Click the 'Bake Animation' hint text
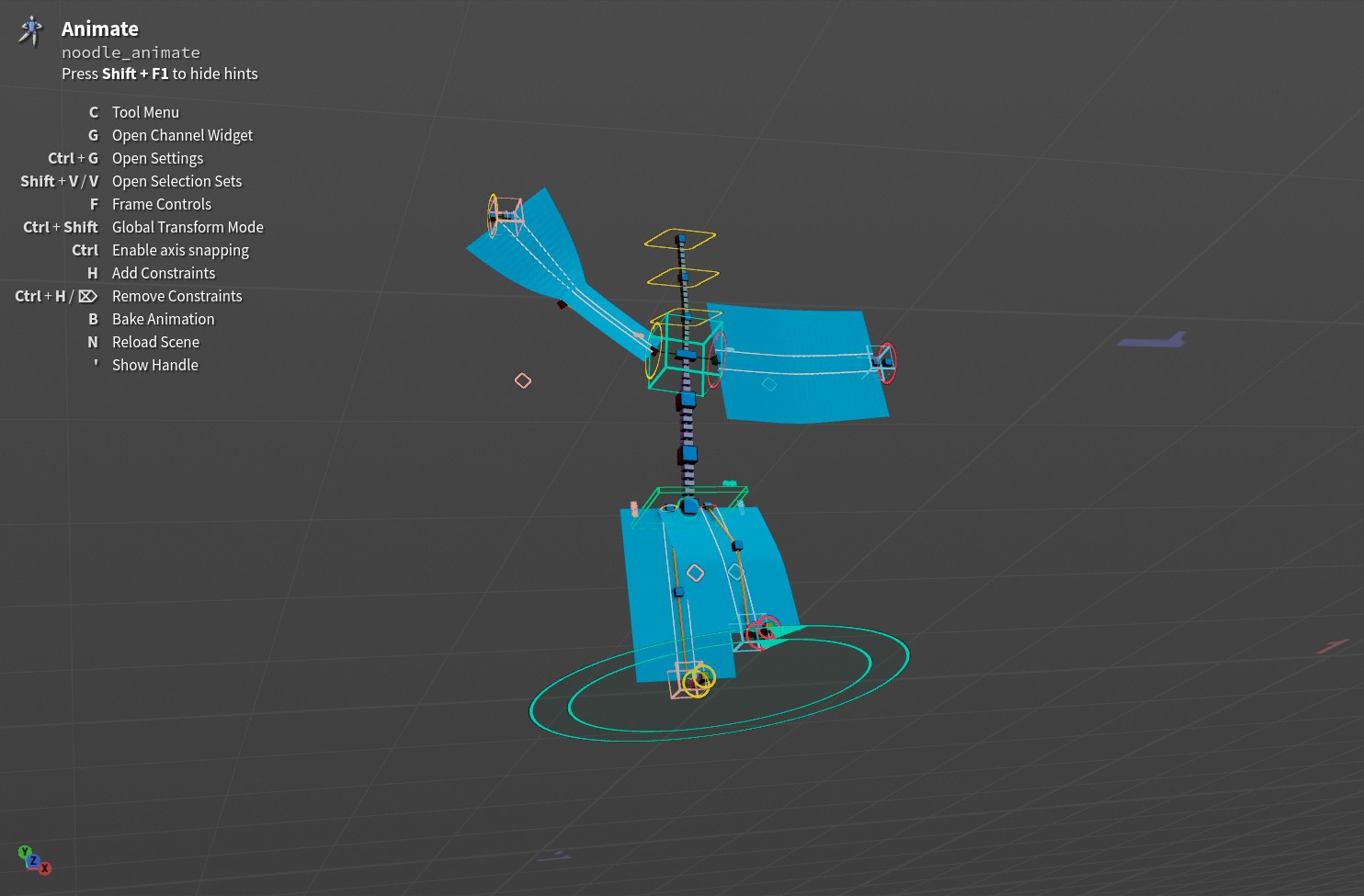This screenshot has width=1364, height=896. [163, 319]
